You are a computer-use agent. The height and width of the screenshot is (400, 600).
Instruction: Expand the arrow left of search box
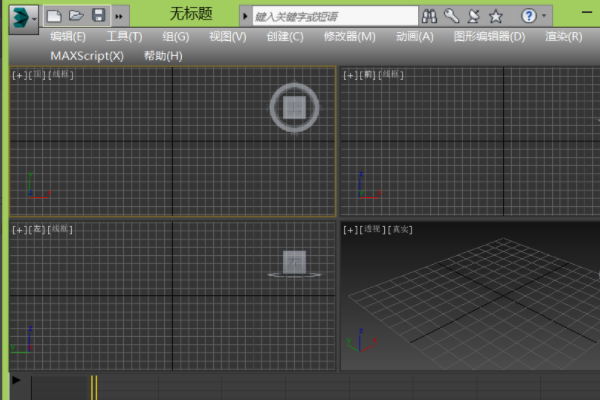pos(245,16)
